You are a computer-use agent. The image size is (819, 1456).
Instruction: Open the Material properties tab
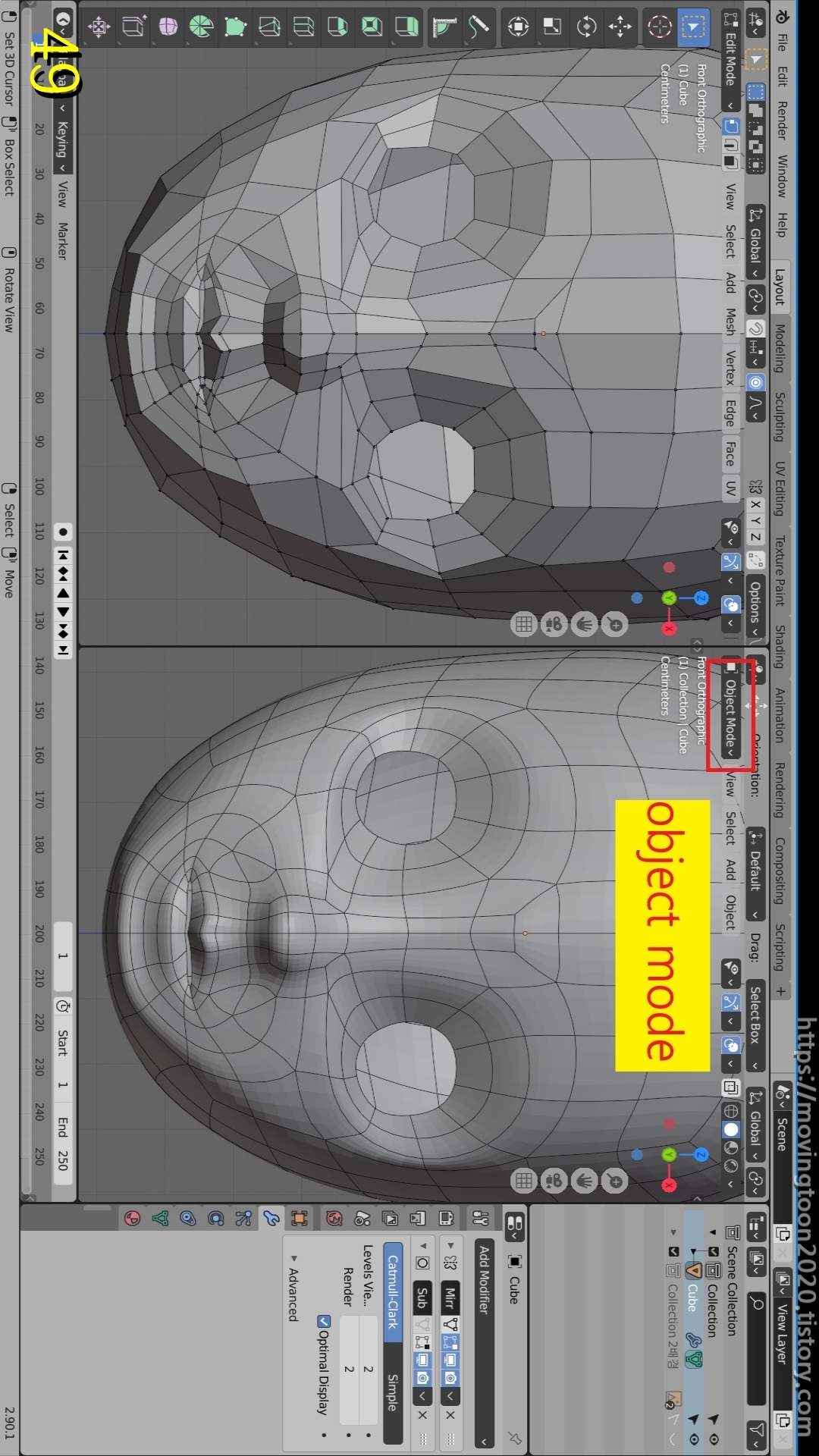point(133,1219)
